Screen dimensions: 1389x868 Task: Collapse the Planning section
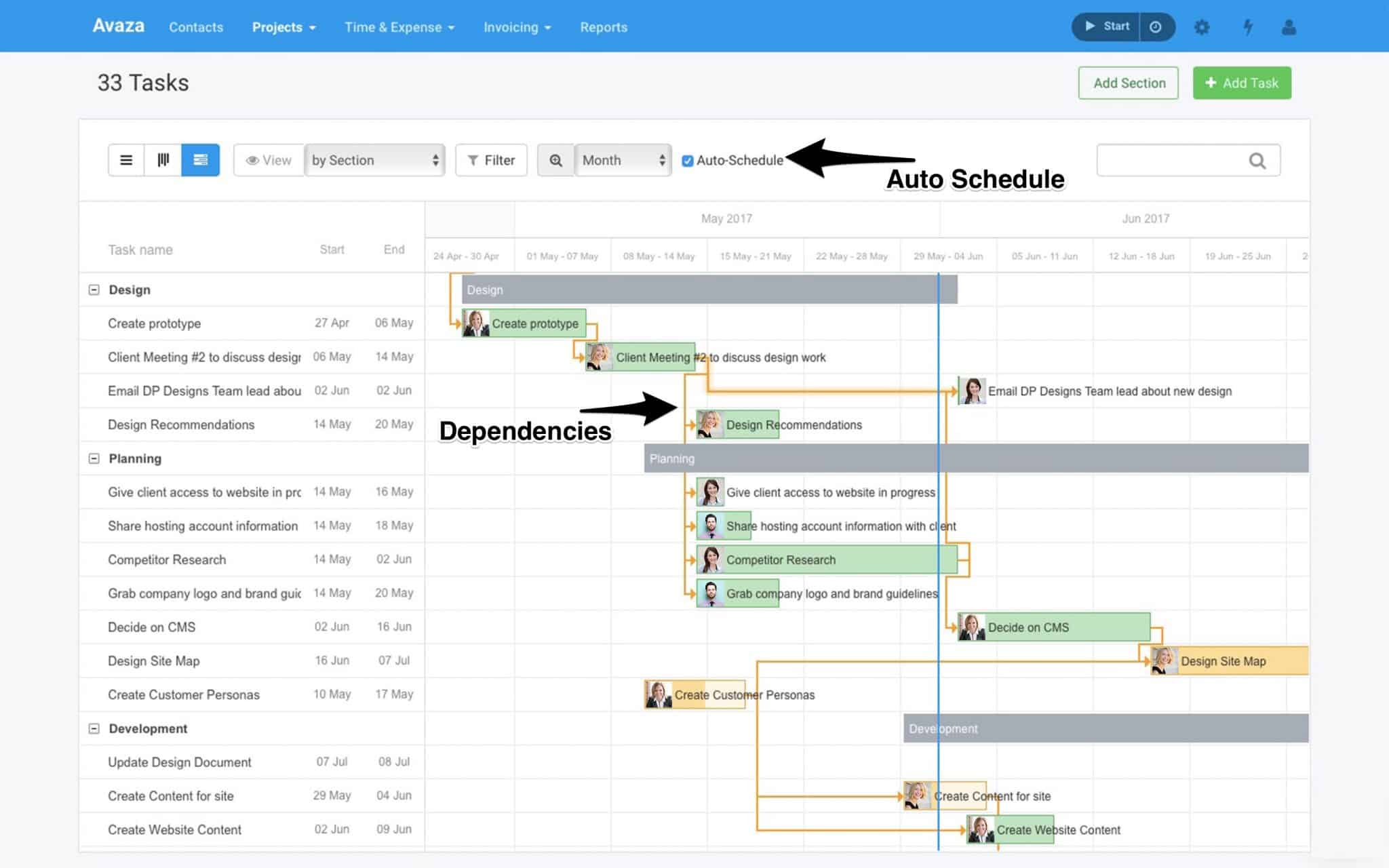tap(94, 458)
